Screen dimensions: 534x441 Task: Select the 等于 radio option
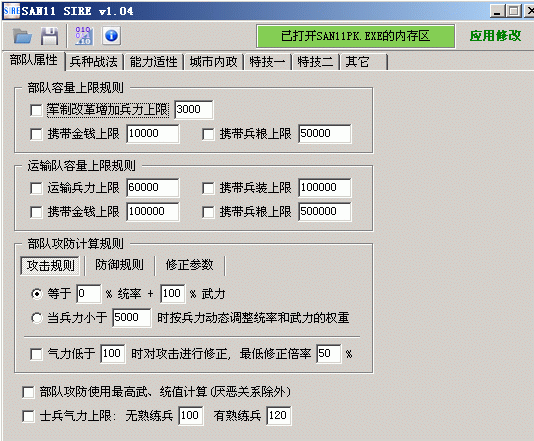tap(37, 294)
